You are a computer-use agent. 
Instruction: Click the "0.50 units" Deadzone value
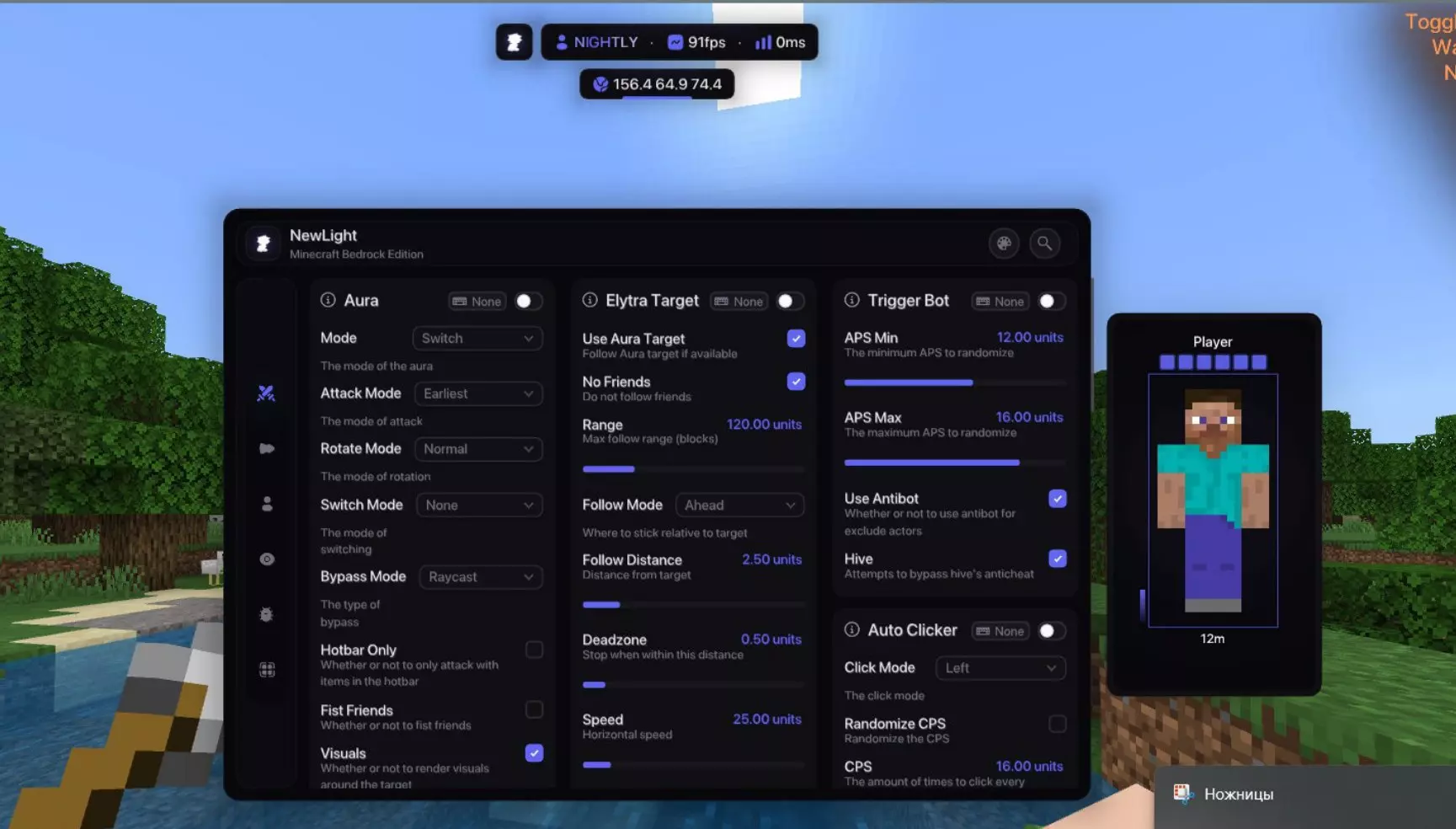771,639
